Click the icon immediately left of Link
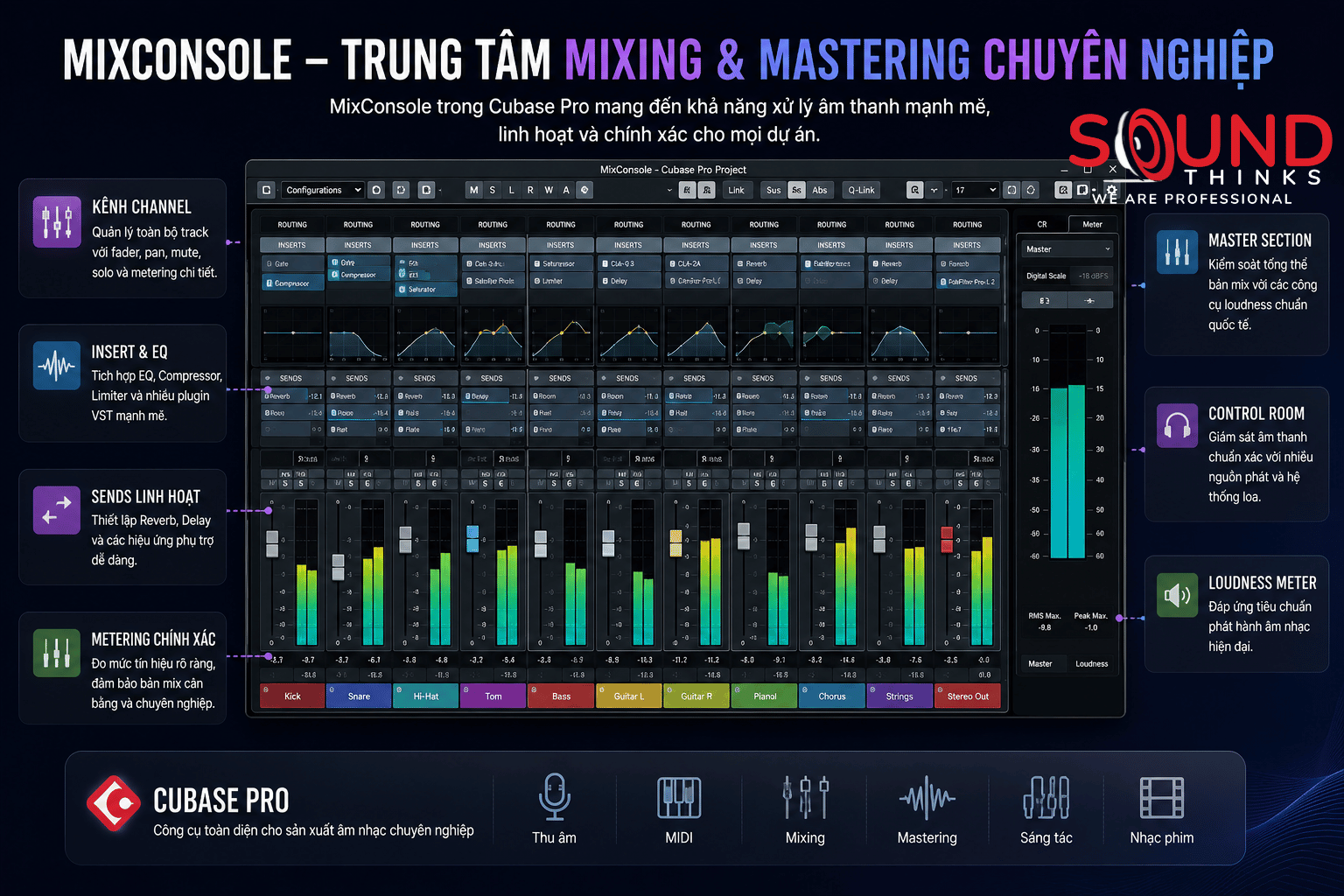Viewport: 1344px width, 896px height. coord(707,190)
